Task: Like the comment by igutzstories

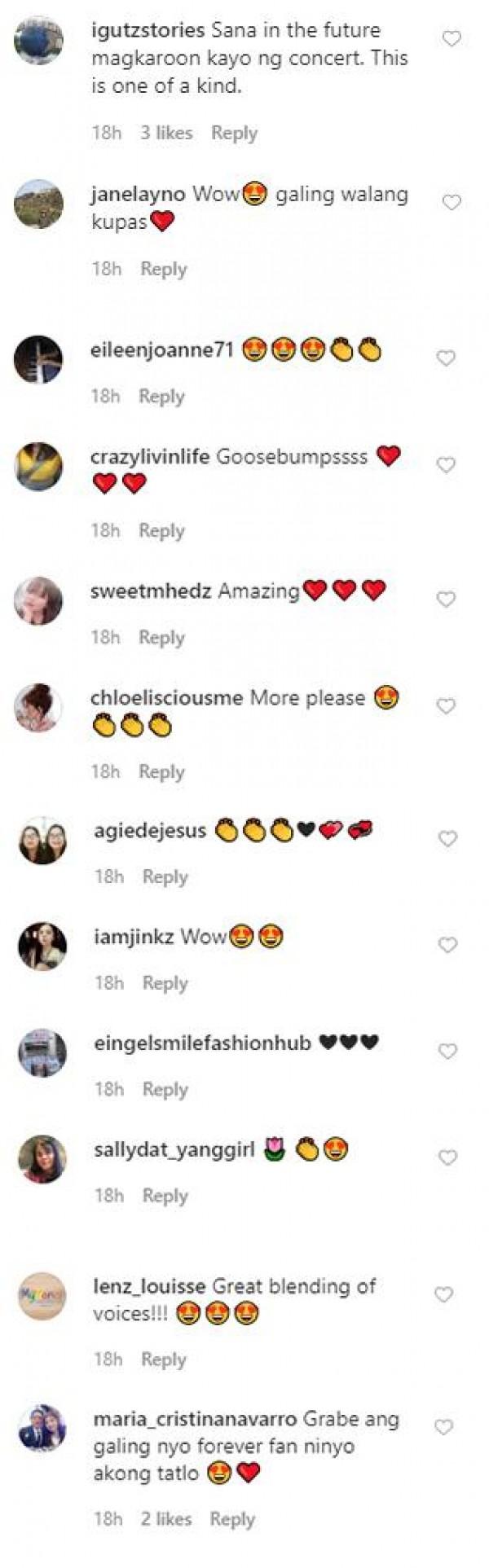Action: (452, 38)
